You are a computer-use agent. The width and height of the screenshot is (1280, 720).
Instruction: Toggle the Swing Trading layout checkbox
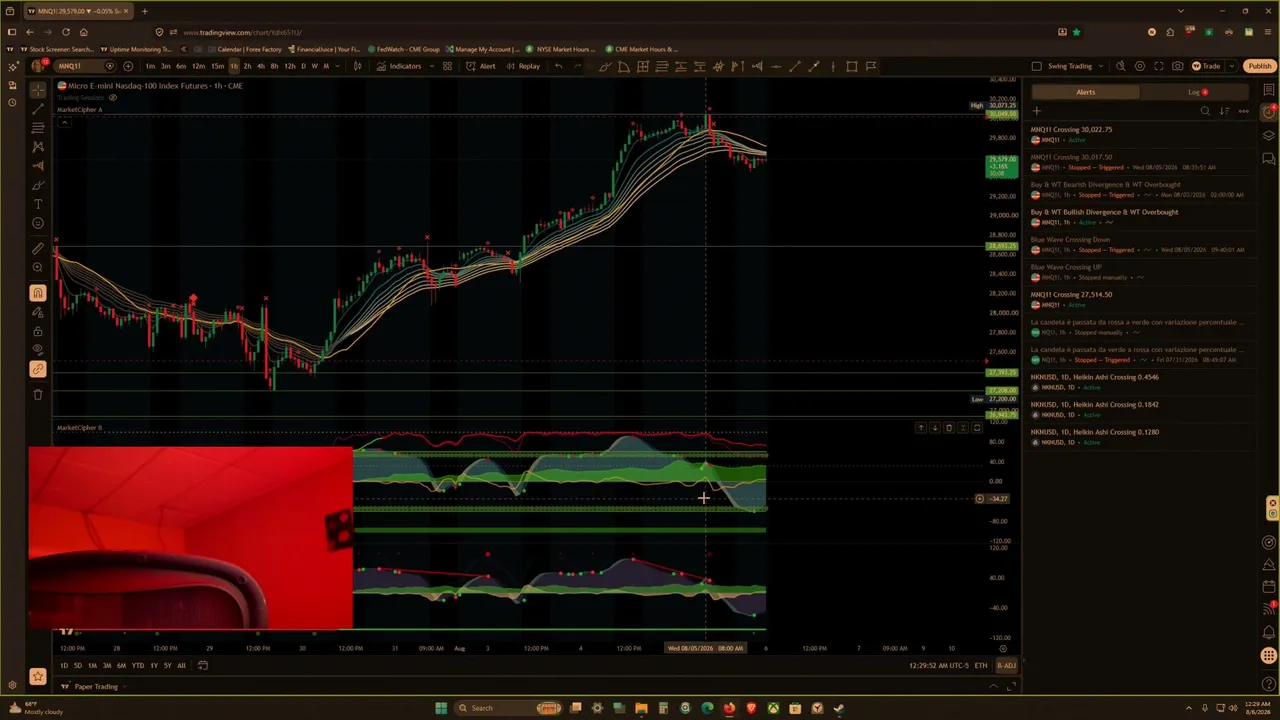(1036, 66)
